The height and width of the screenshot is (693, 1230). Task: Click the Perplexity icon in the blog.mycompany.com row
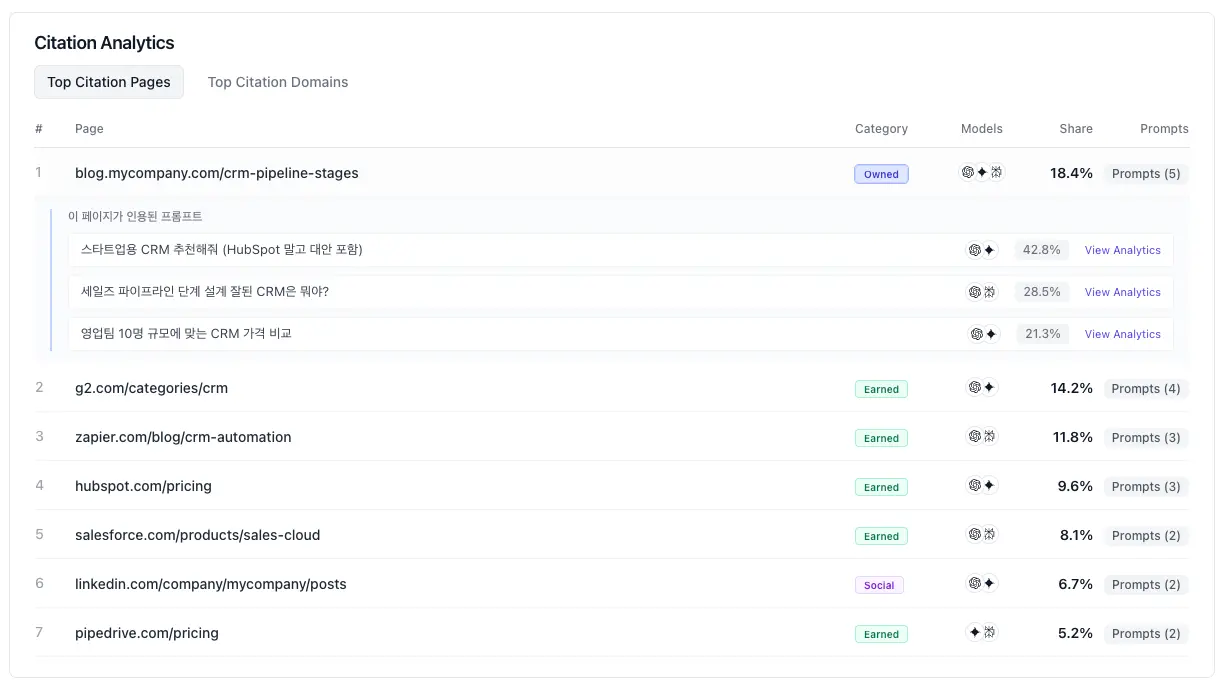(996, 172)
